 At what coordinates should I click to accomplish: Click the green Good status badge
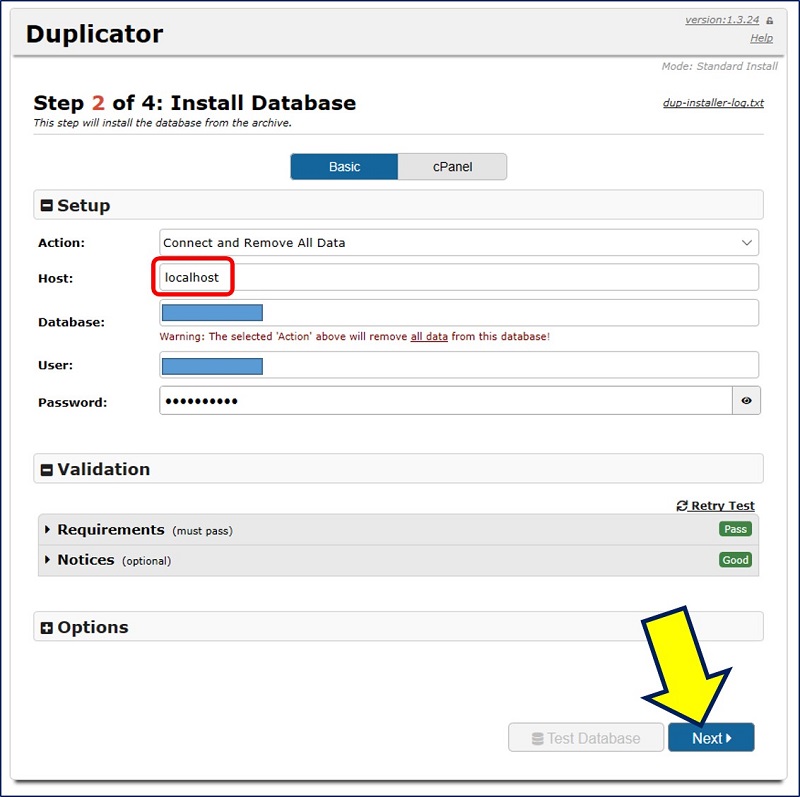tap(735, 560)
